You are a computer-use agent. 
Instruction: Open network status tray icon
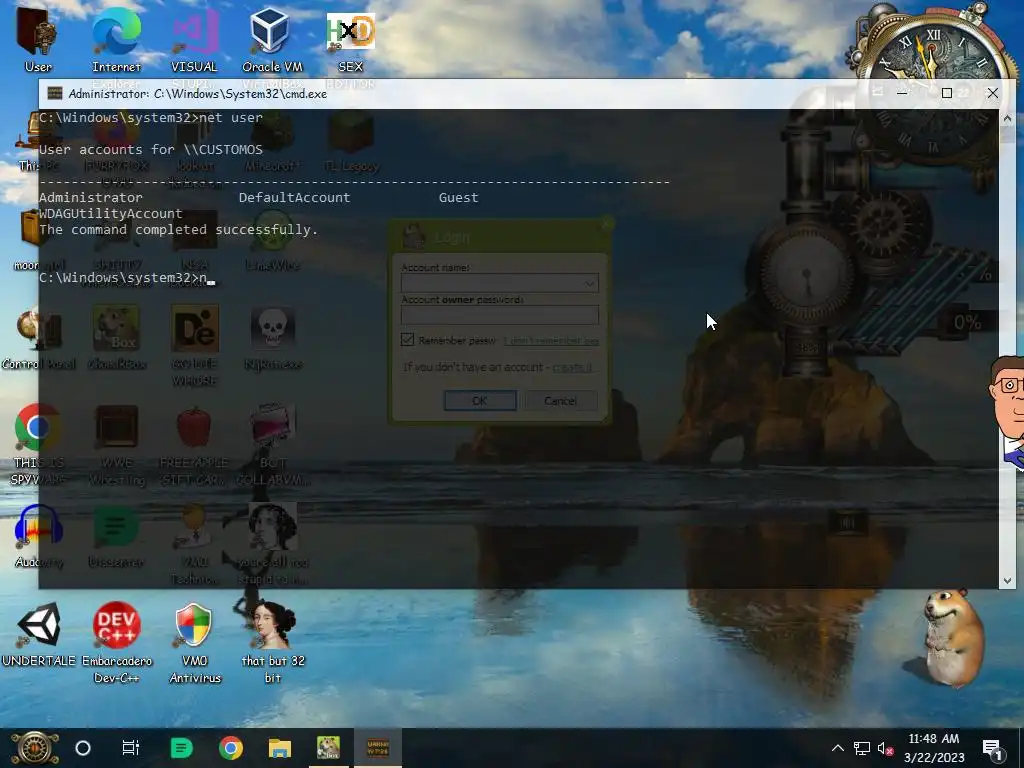tap(861, 748)
